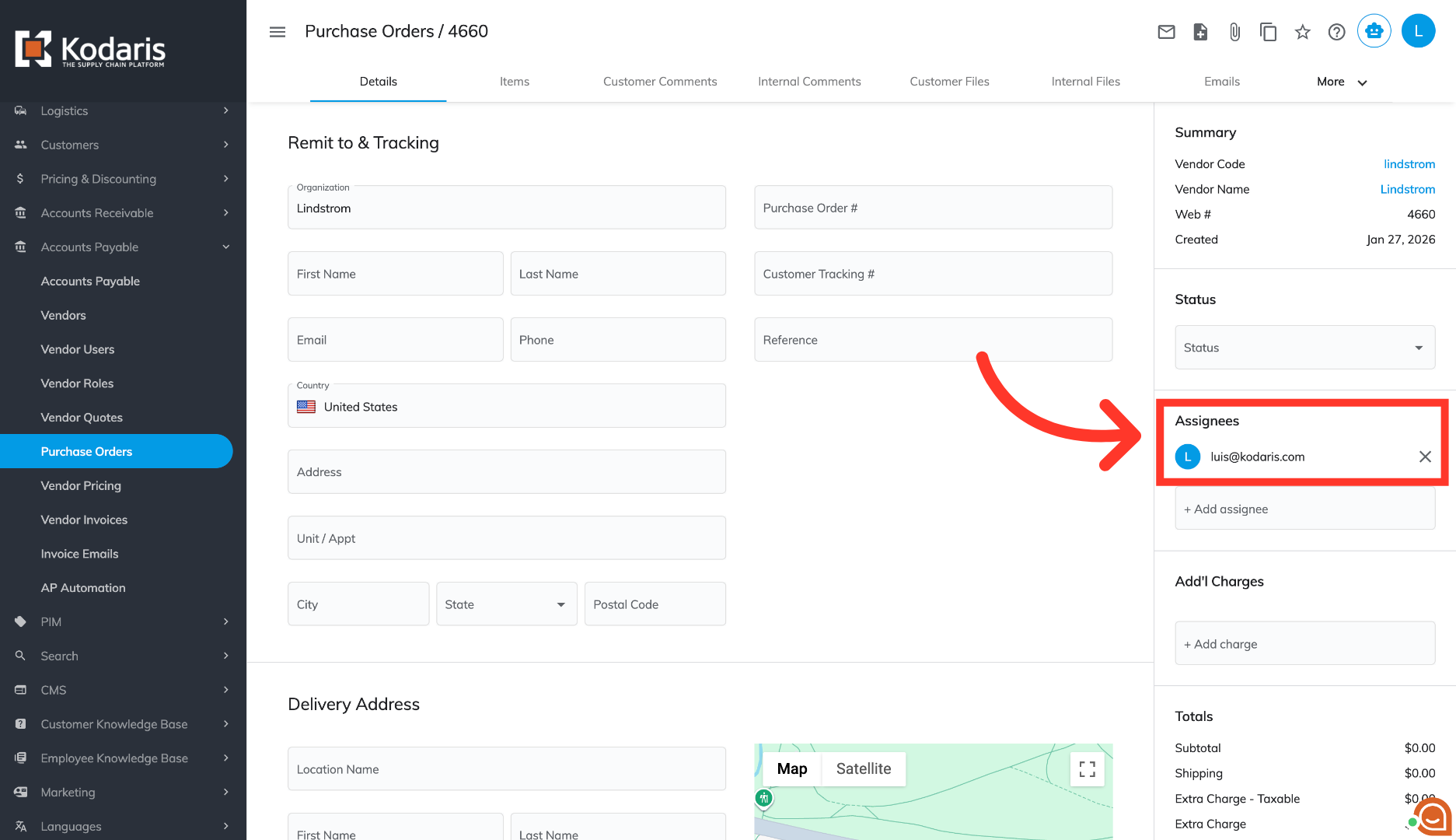
Task: Click the email envelope icon in header
Action: point(1166,32)
